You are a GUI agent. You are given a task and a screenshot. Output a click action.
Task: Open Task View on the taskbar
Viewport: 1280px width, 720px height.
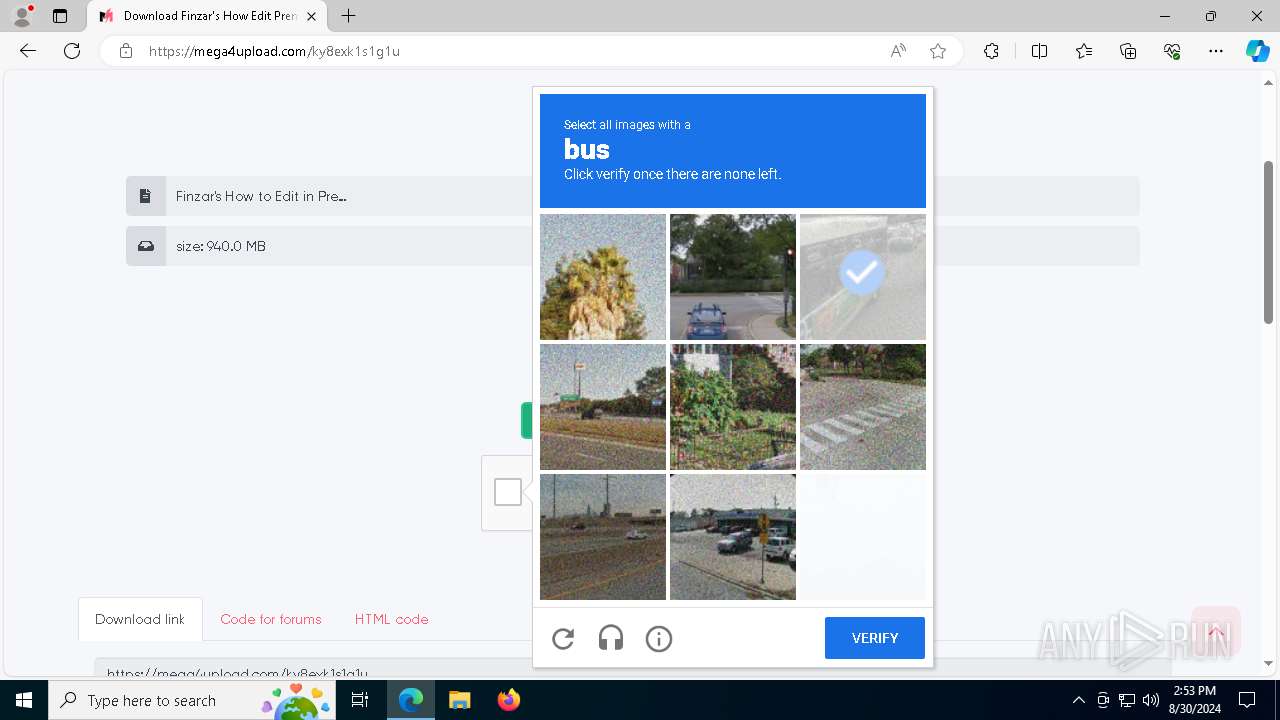[360, 700]
